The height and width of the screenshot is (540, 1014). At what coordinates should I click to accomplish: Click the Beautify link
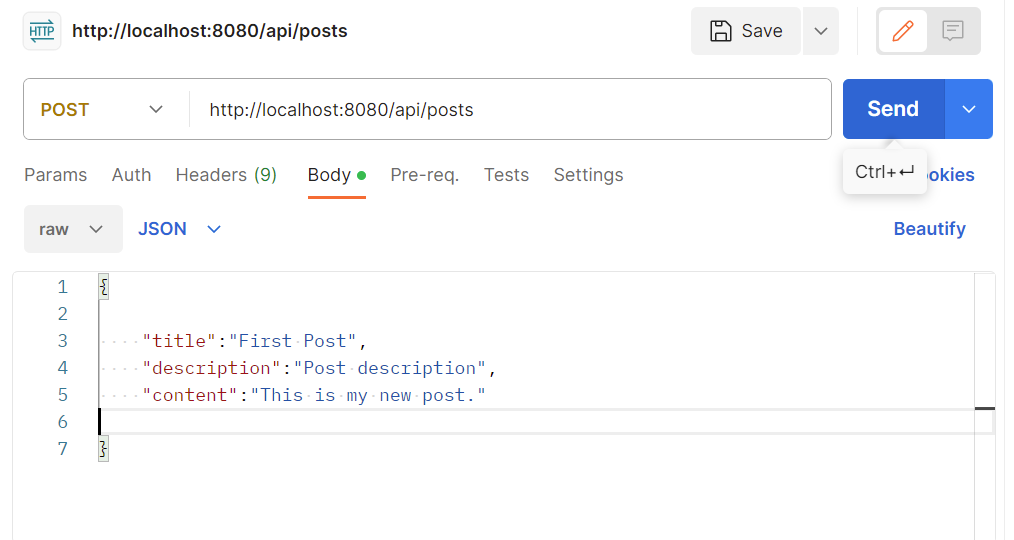(929, 229)
